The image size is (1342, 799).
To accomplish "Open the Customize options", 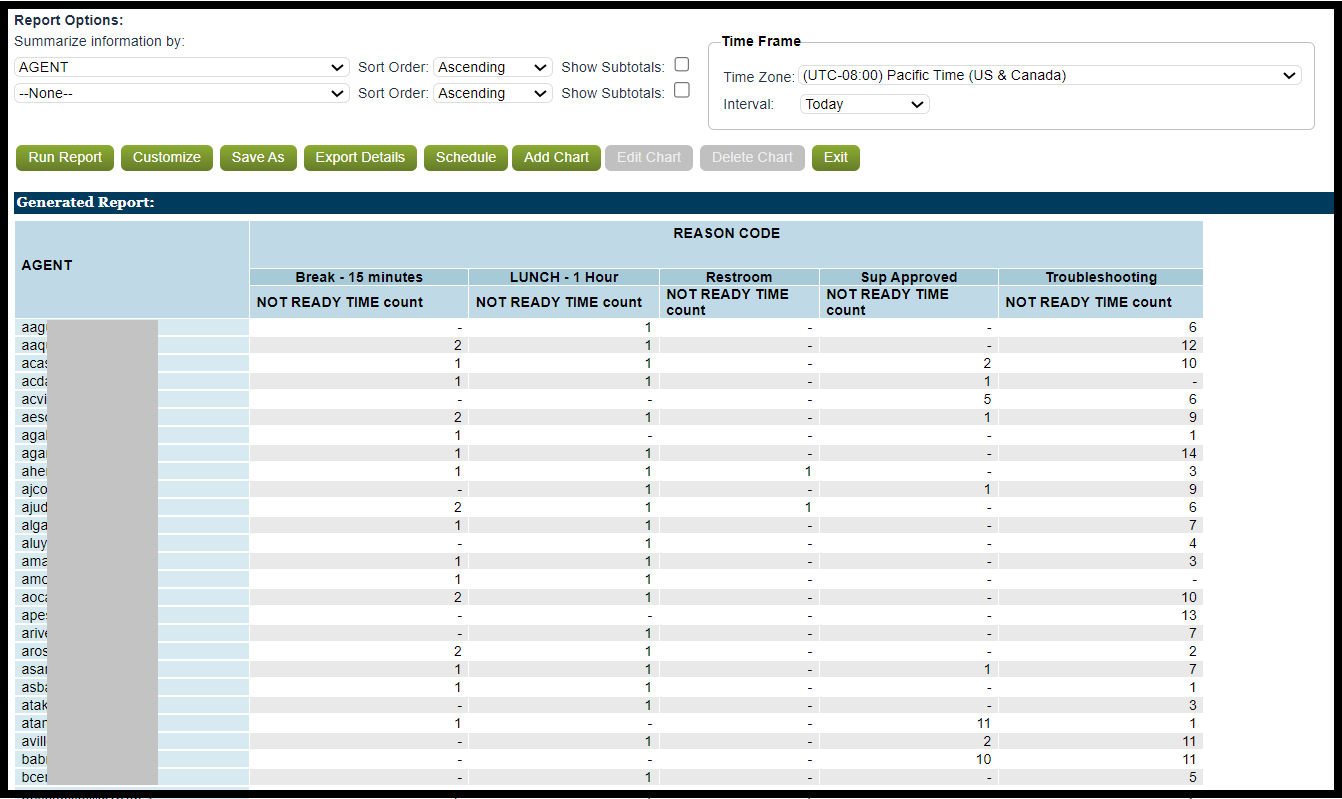I will [167, 158].
